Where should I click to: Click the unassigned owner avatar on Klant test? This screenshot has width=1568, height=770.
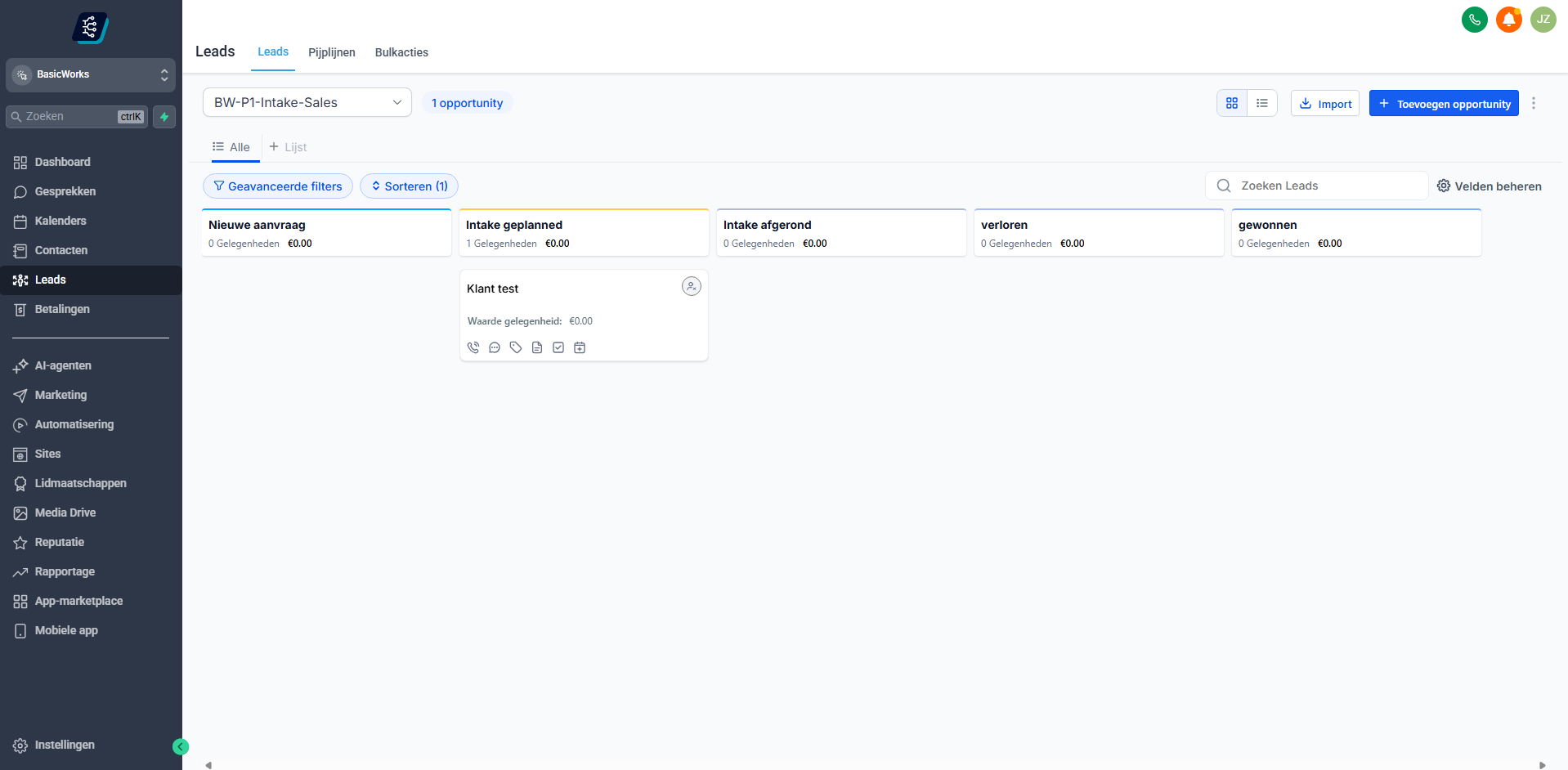point(691,286)
